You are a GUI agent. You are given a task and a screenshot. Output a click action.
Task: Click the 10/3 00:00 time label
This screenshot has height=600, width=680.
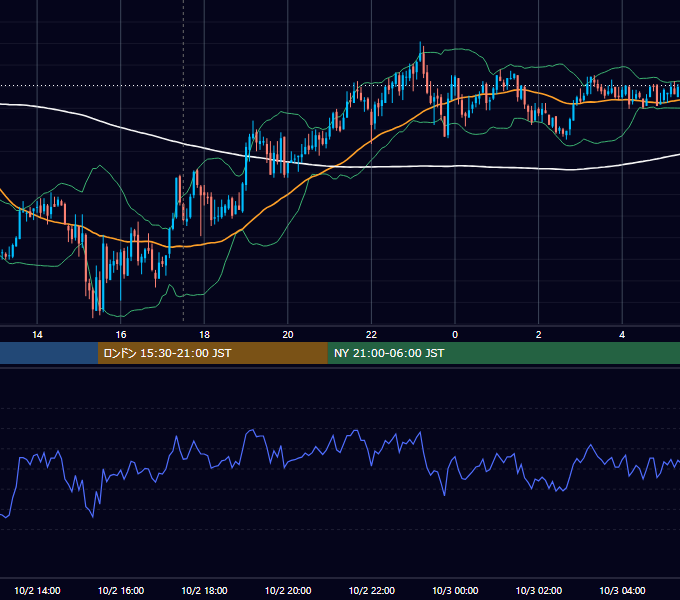[455, 590]
